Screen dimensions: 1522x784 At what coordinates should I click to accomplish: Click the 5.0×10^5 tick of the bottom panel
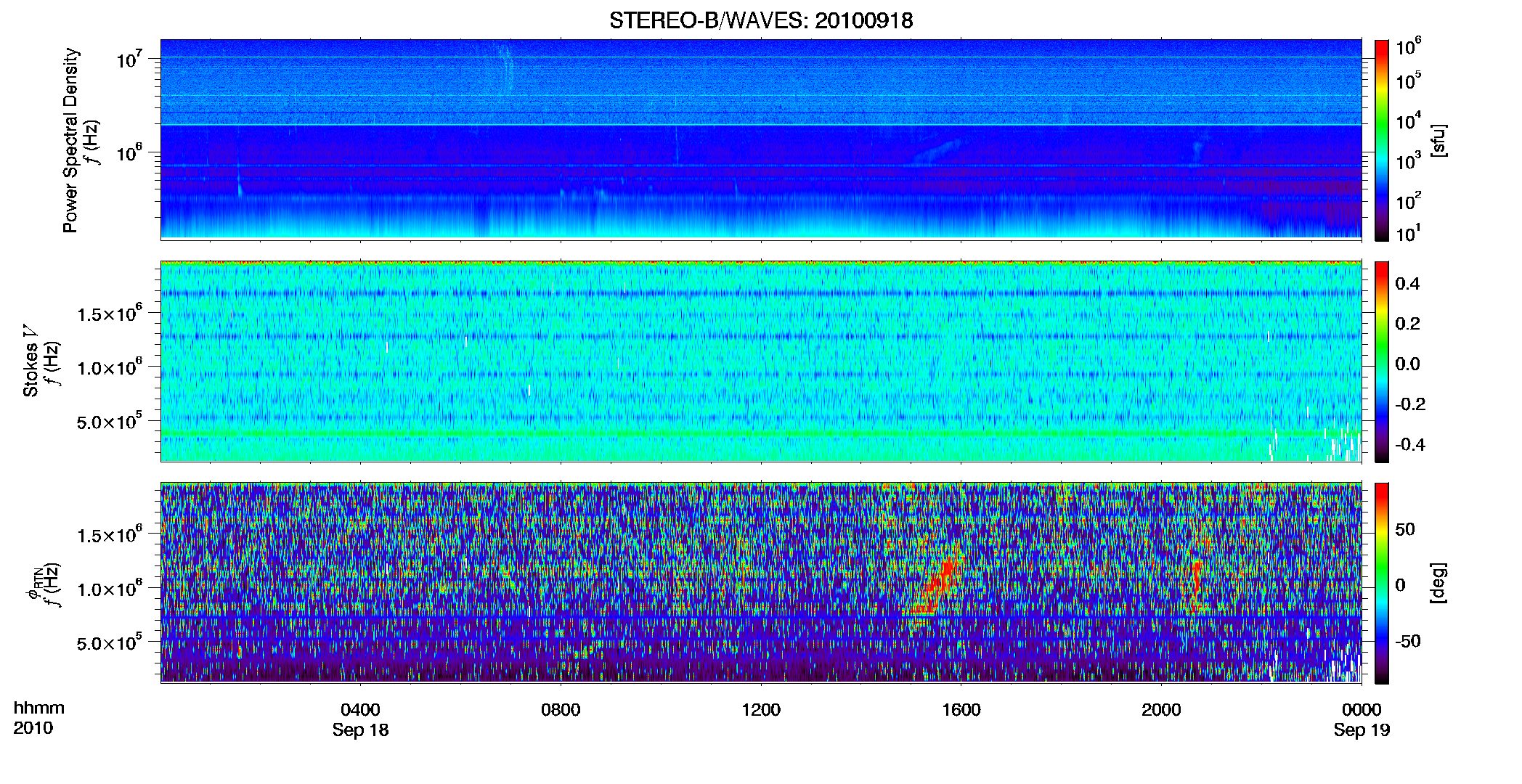click(109, 642)
